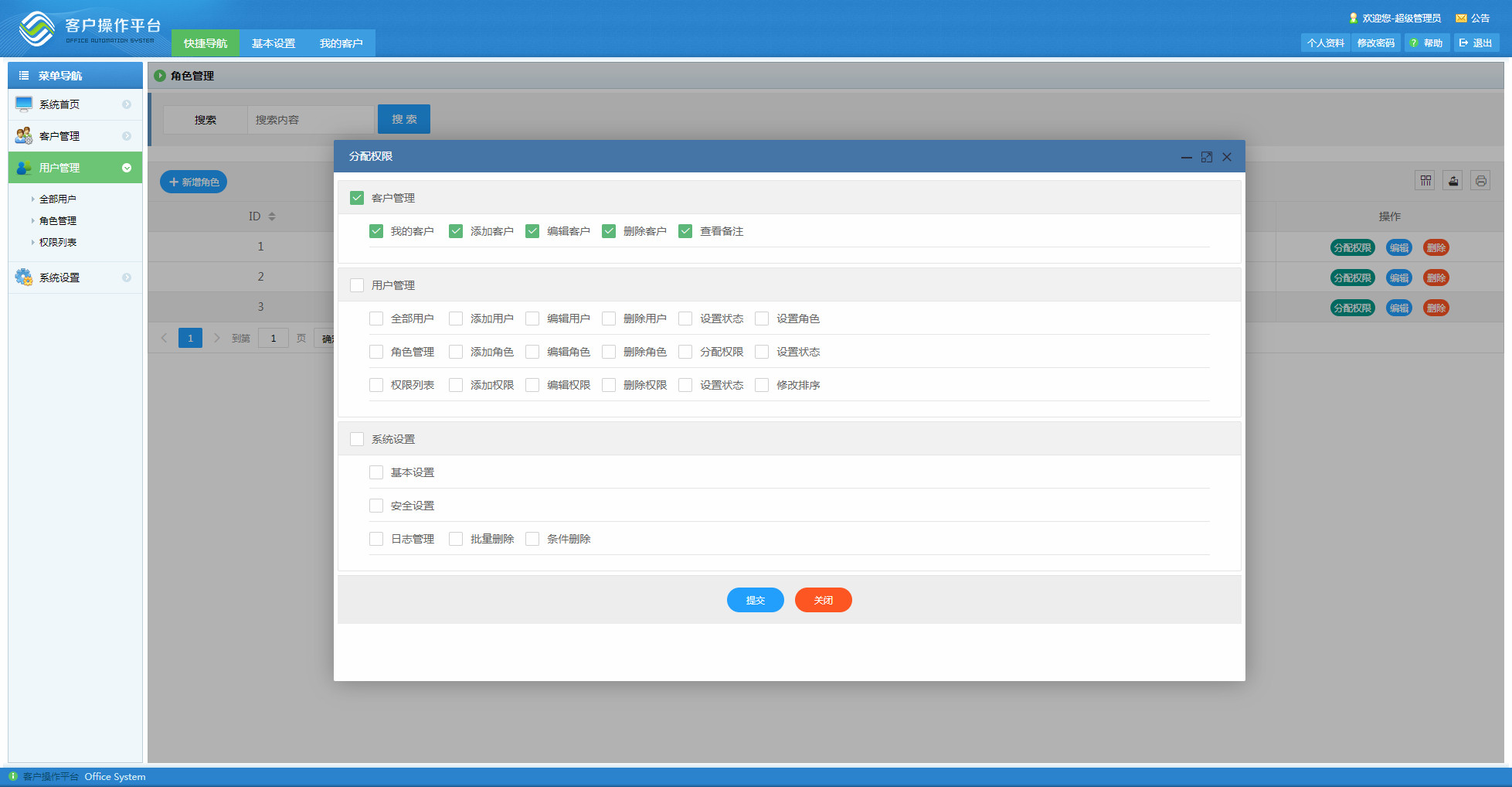
Task: Click the export table icon
Action: click(x=1453, y=181)
